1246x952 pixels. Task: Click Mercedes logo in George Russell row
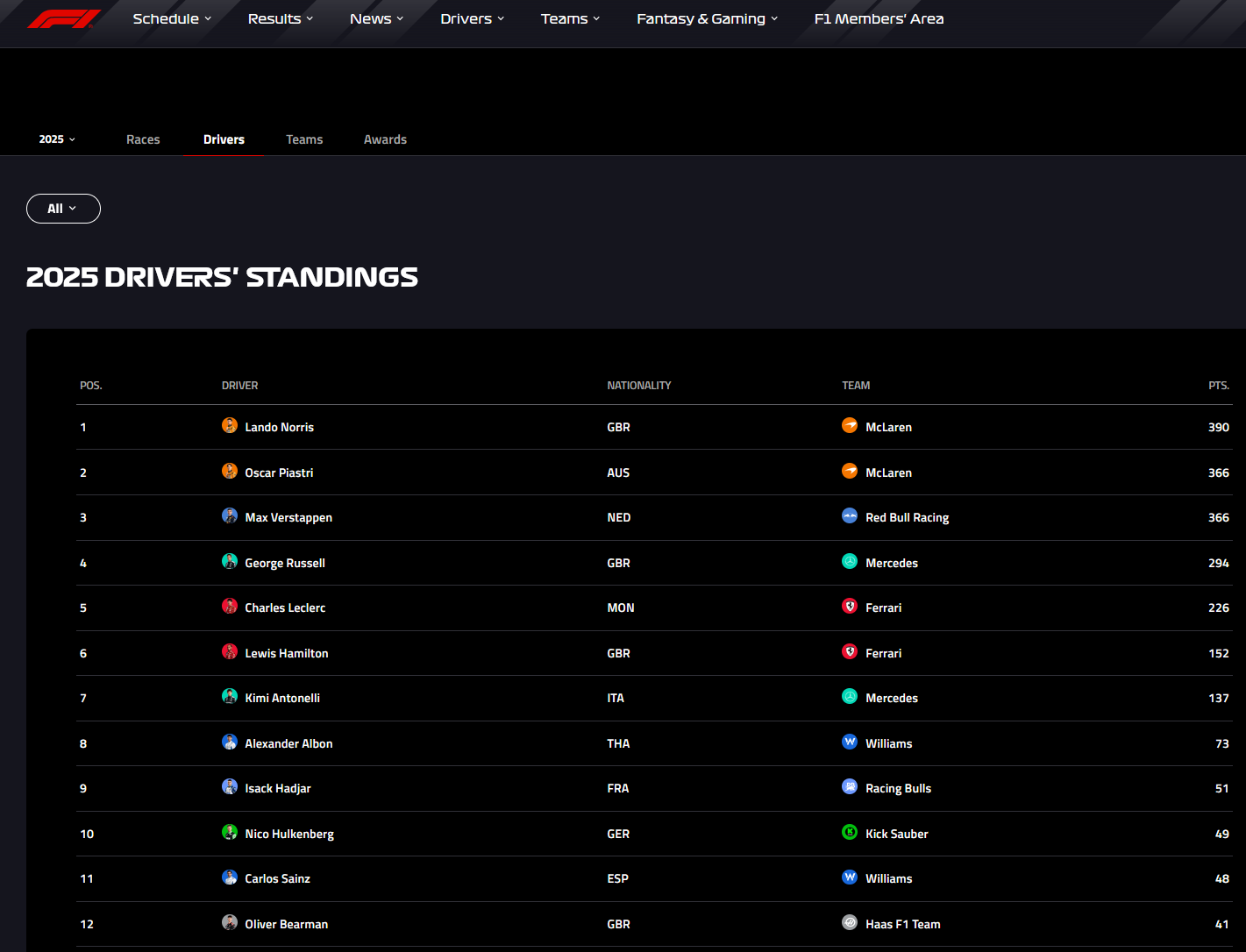coord(850,562)
